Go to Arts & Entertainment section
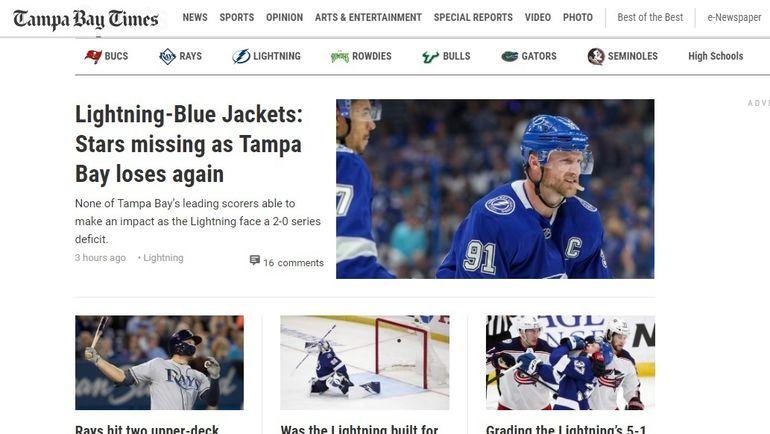This screenshot has width=770, height=434. (x=368, y=17)
